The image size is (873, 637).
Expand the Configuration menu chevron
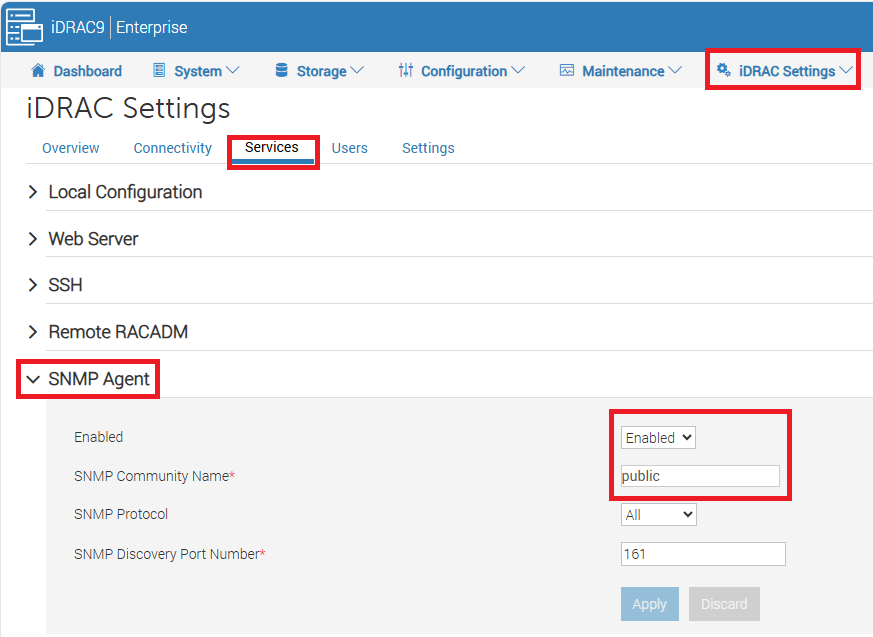pos(518,70)
